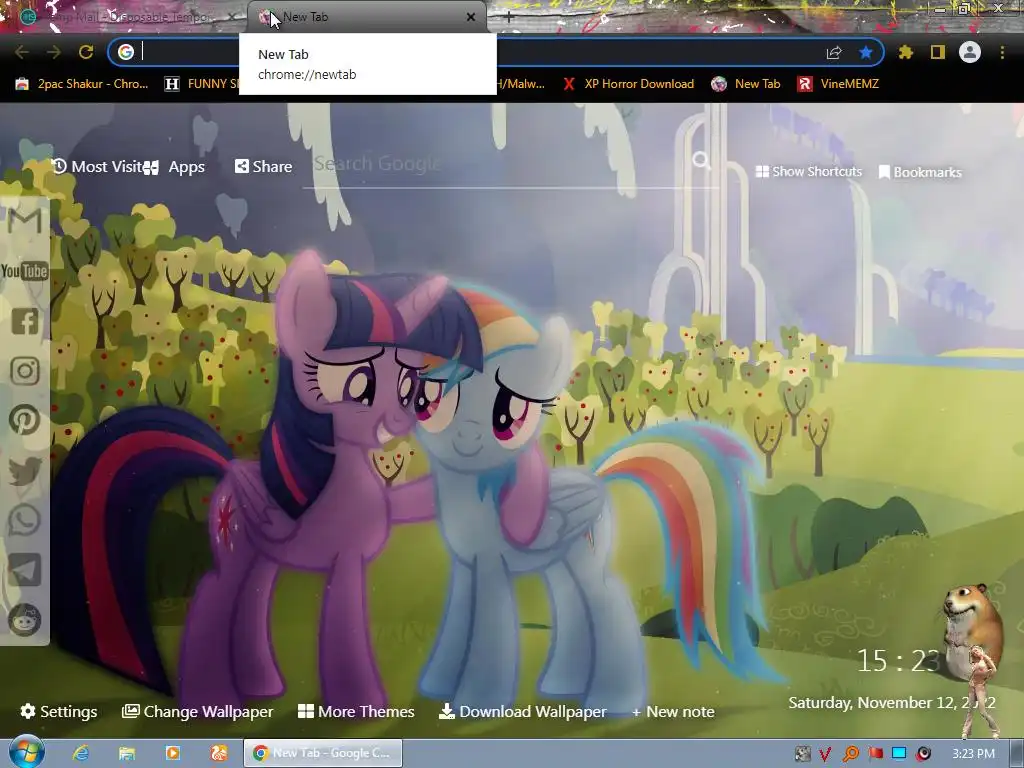Open the XP Horror Download bookmark

tap(628, 84)
